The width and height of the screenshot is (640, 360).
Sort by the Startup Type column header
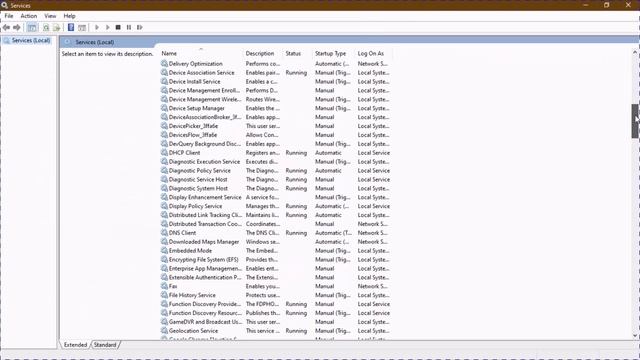click(334, 53)
